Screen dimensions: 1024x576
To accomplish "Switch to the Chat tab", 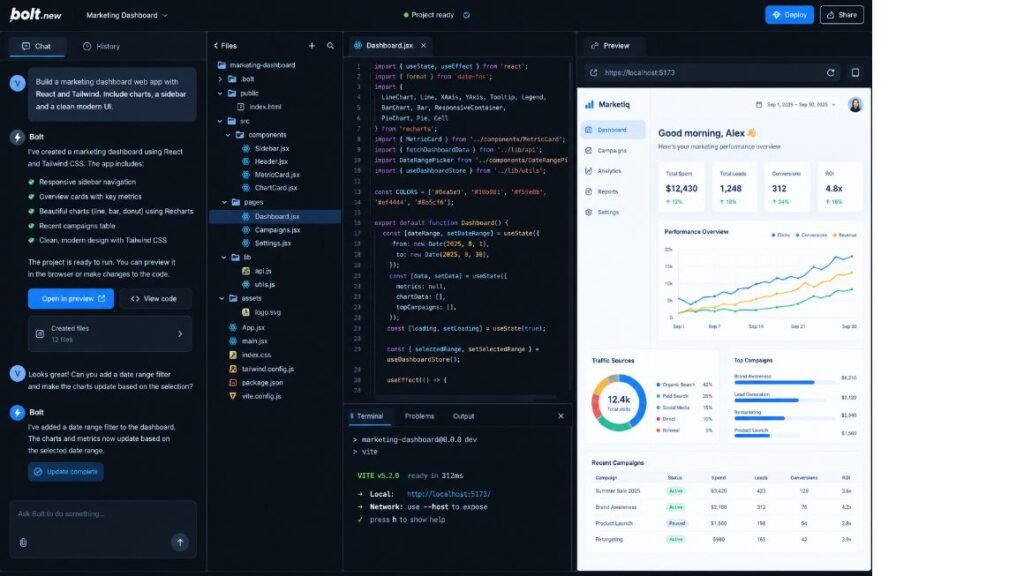I will 37,46.
